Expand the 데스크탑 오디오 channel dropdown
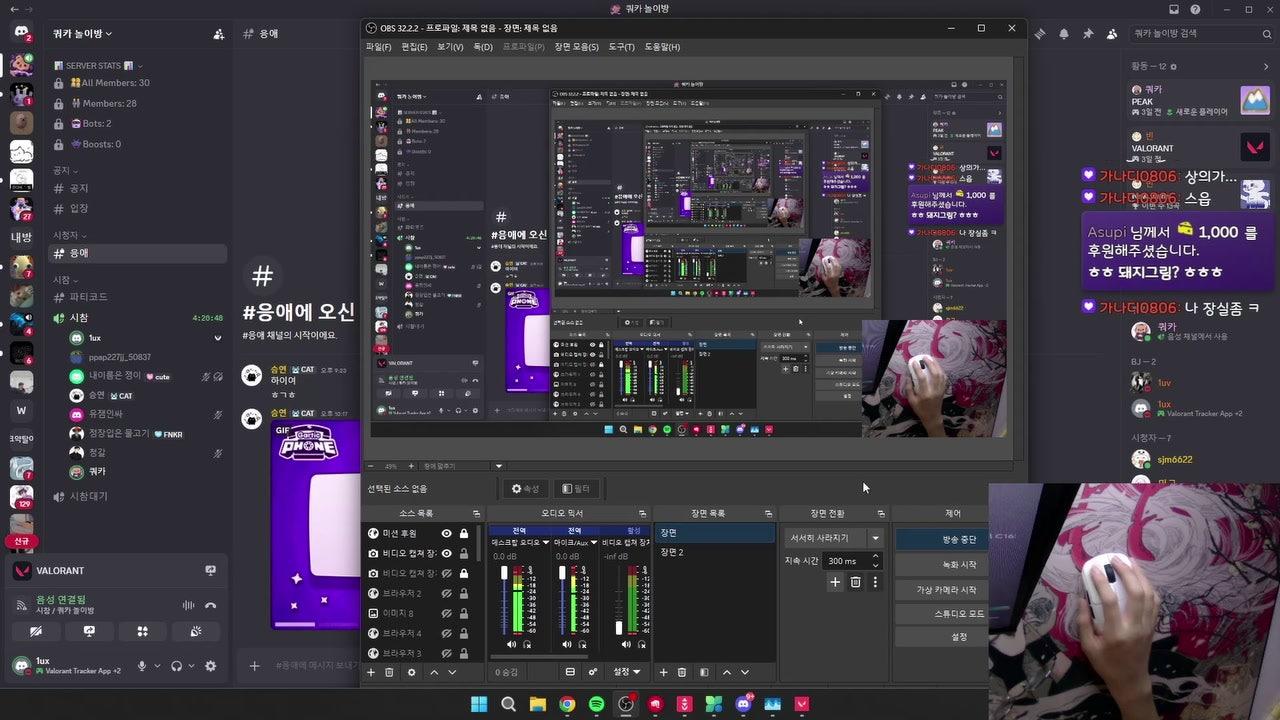The height and width of the screenshot is (720, 1280). click(x=545, y=543)
